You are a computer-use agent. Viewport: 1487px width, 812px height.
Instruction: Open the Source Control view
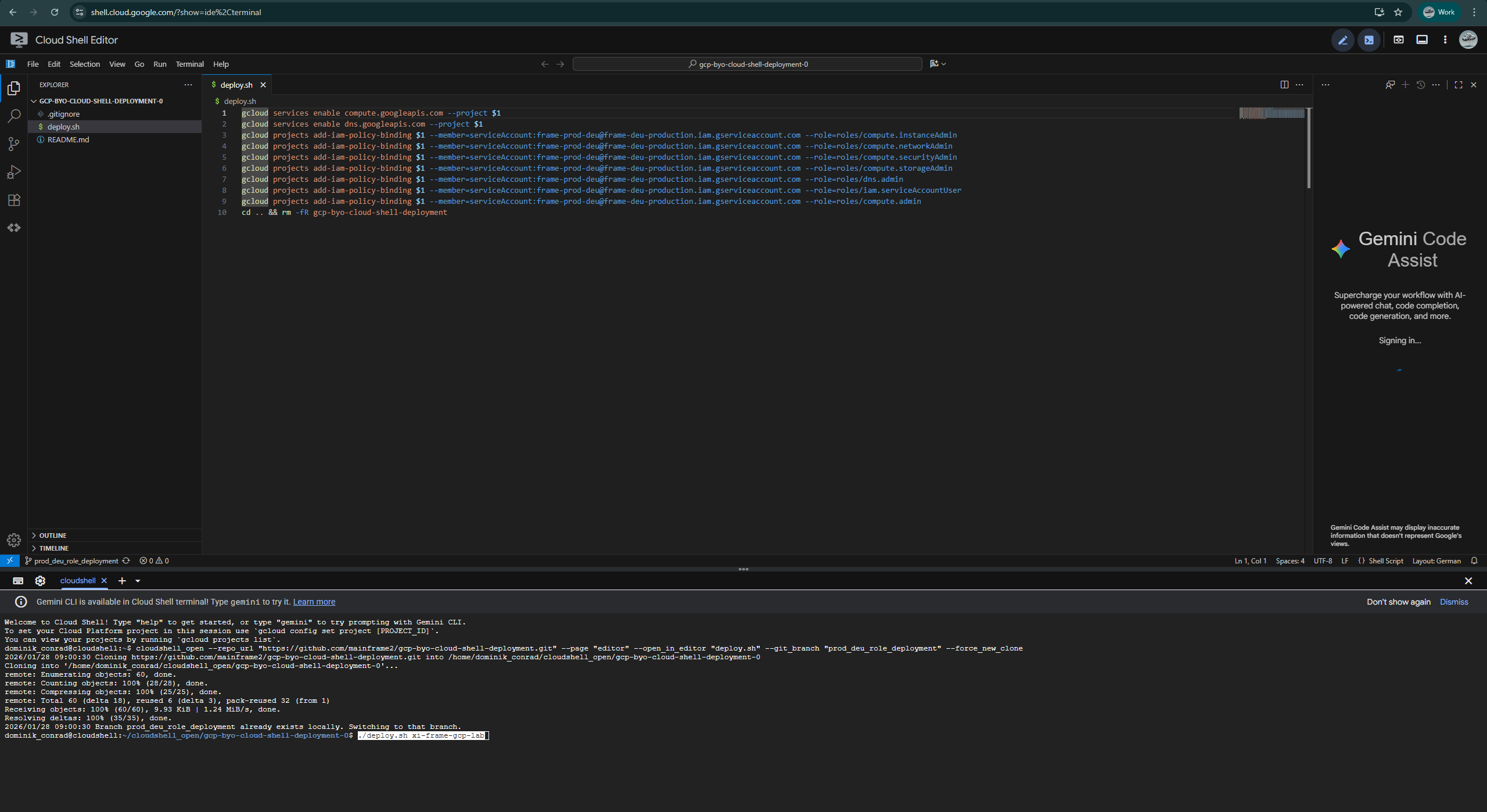(x=14, y=144)
